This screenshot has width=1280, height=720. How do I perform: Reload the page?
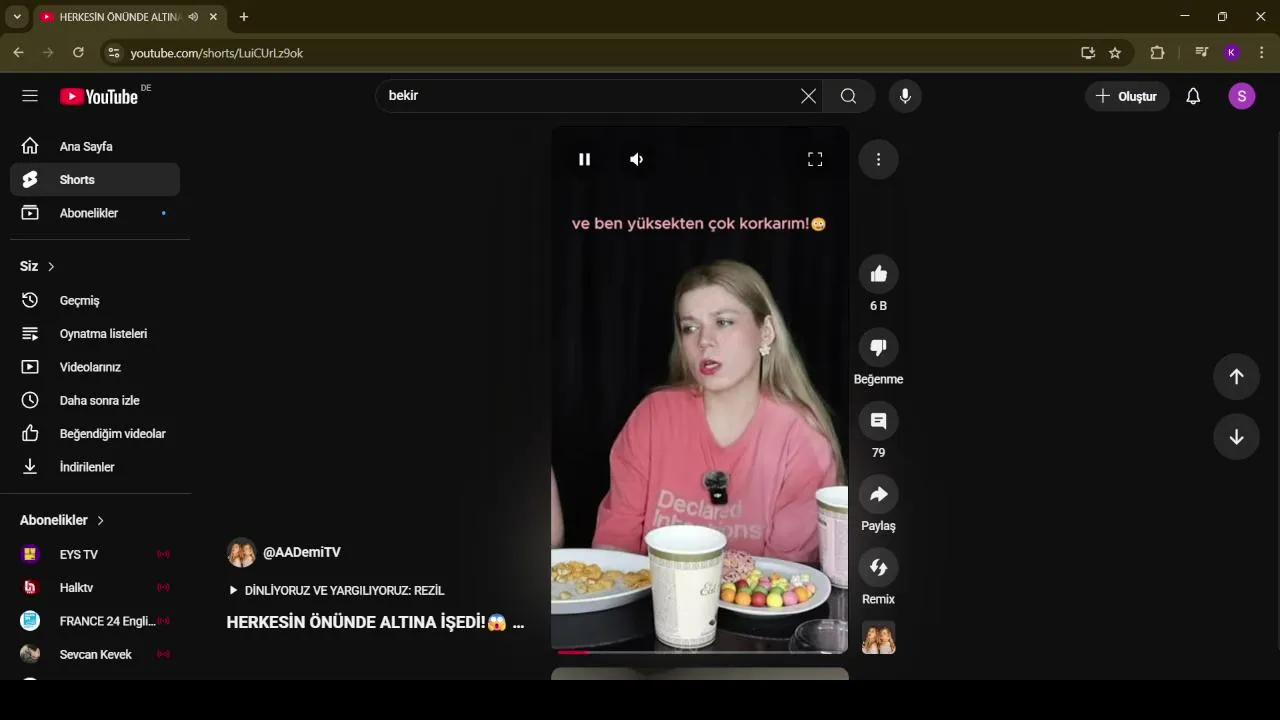coord(78,53)
